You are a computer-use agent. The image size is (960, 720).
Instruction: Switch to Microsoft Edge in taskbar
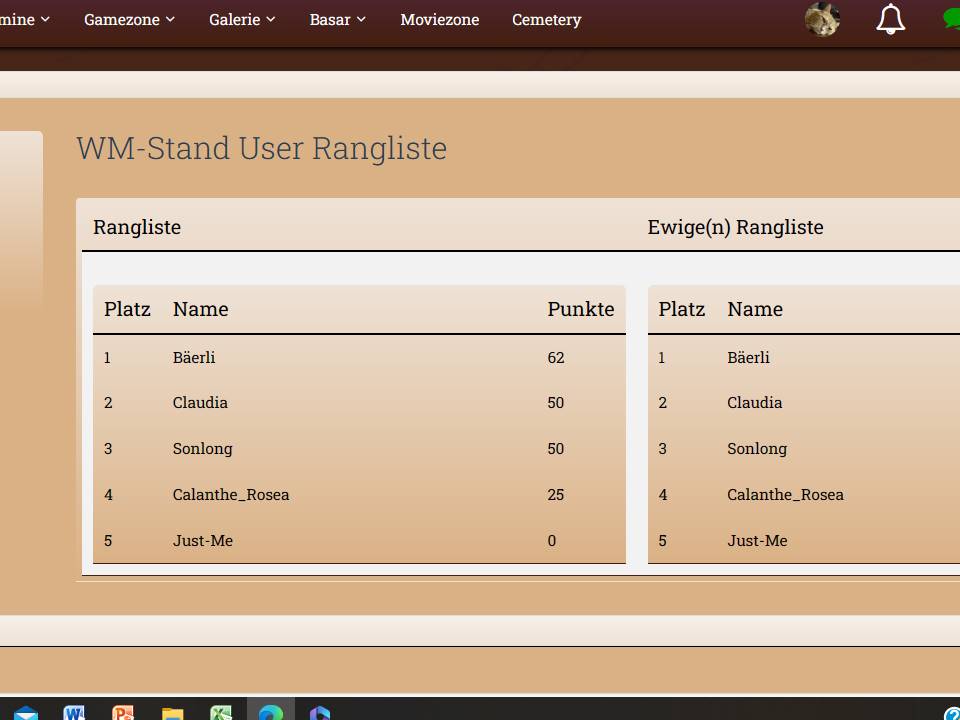(270, 712)
